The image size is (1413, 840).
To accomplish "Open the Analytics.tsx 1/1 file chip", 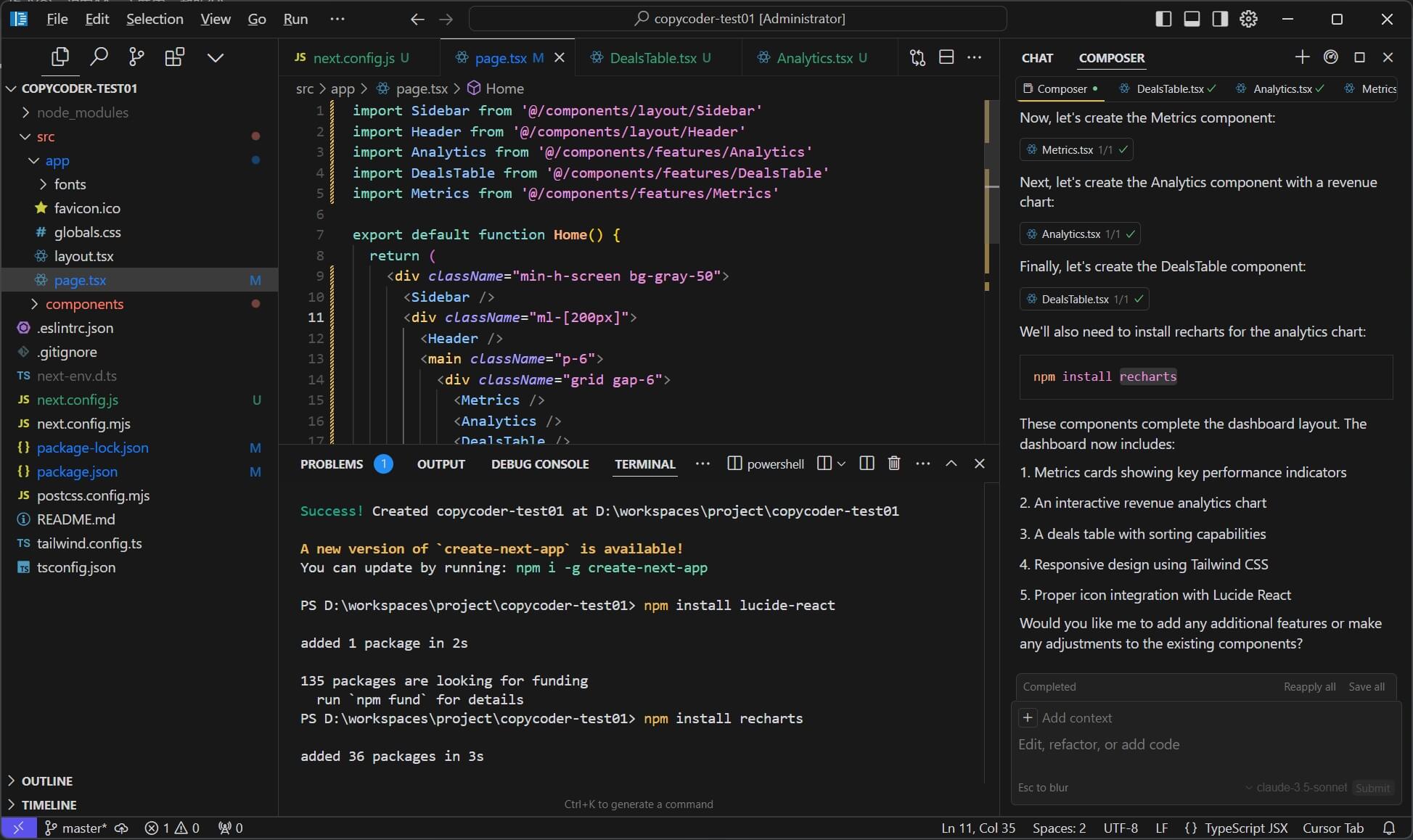I will click(x=1080, y=234).
